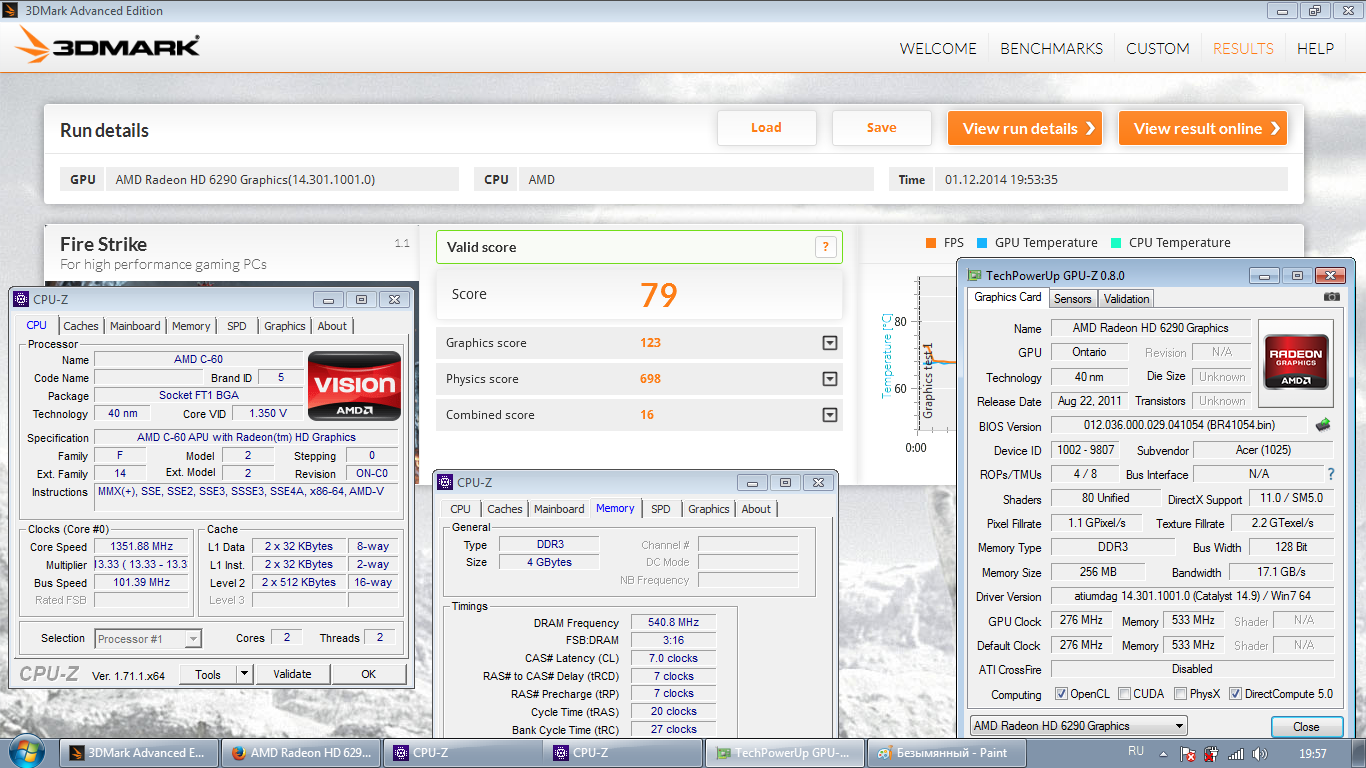This screenshot has width=1366, height=768.
Task: Click the View result online button
Action: coord(1203,128)
